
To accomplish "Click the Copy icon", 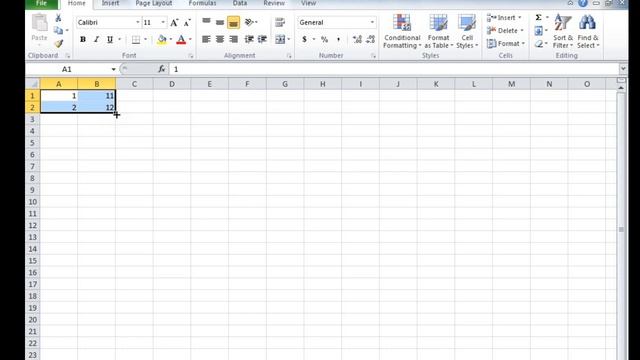I will pyautogui.click(x=58, y=31).
